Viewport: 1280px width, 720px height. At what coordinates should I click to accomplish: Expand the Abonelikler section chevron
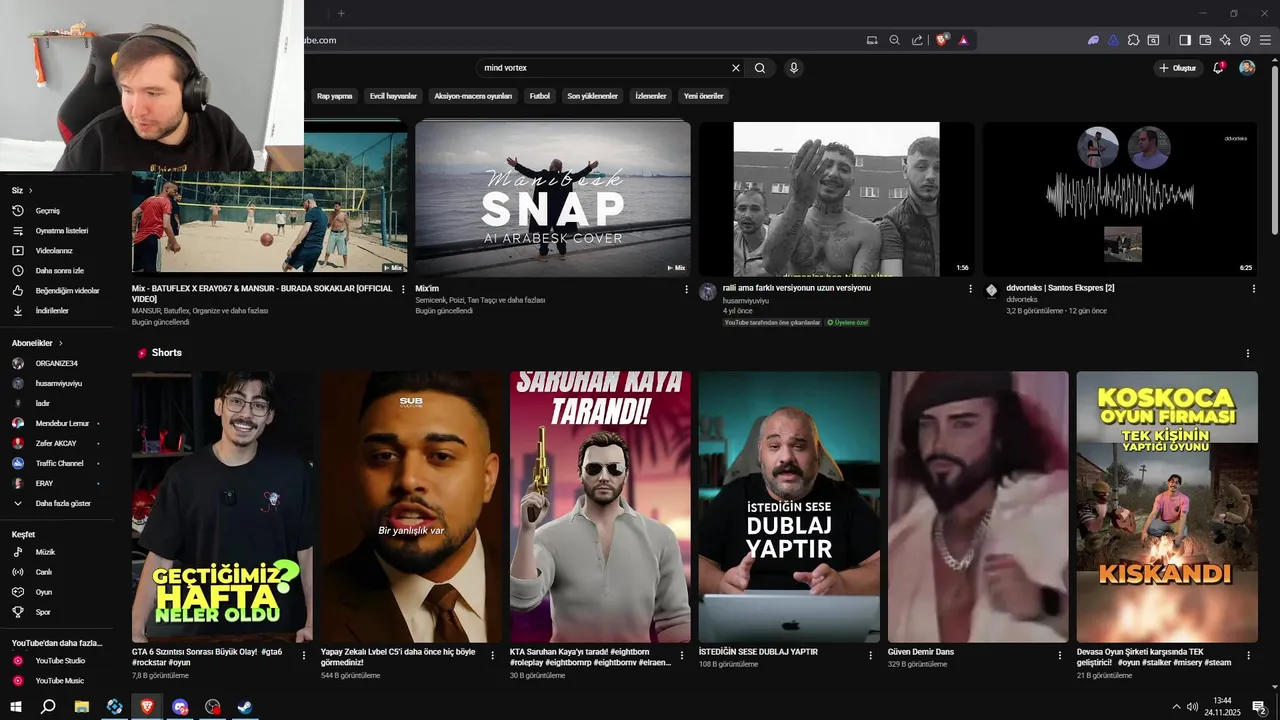(x=61, y=343)
